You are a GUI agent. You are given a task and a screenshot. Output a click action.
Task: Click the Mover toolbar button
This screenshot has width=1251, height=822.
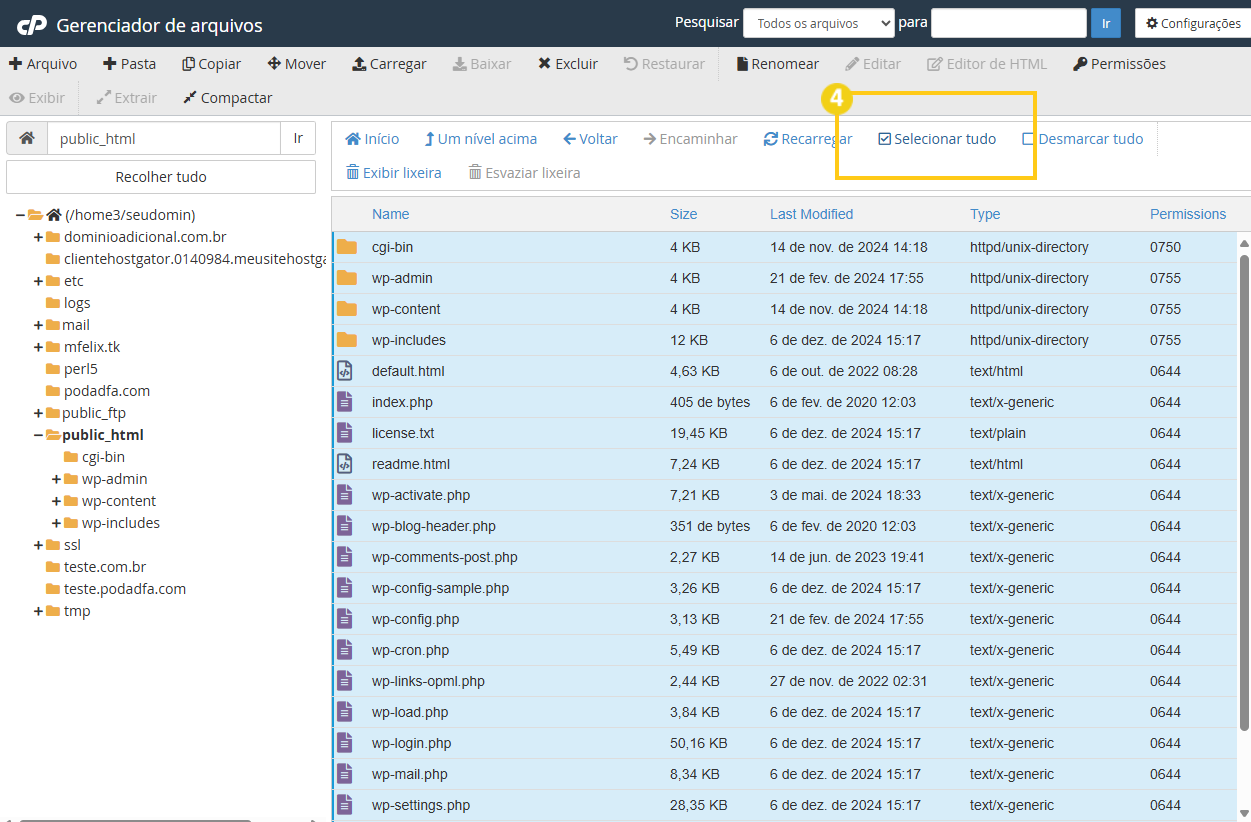(297, 64)
